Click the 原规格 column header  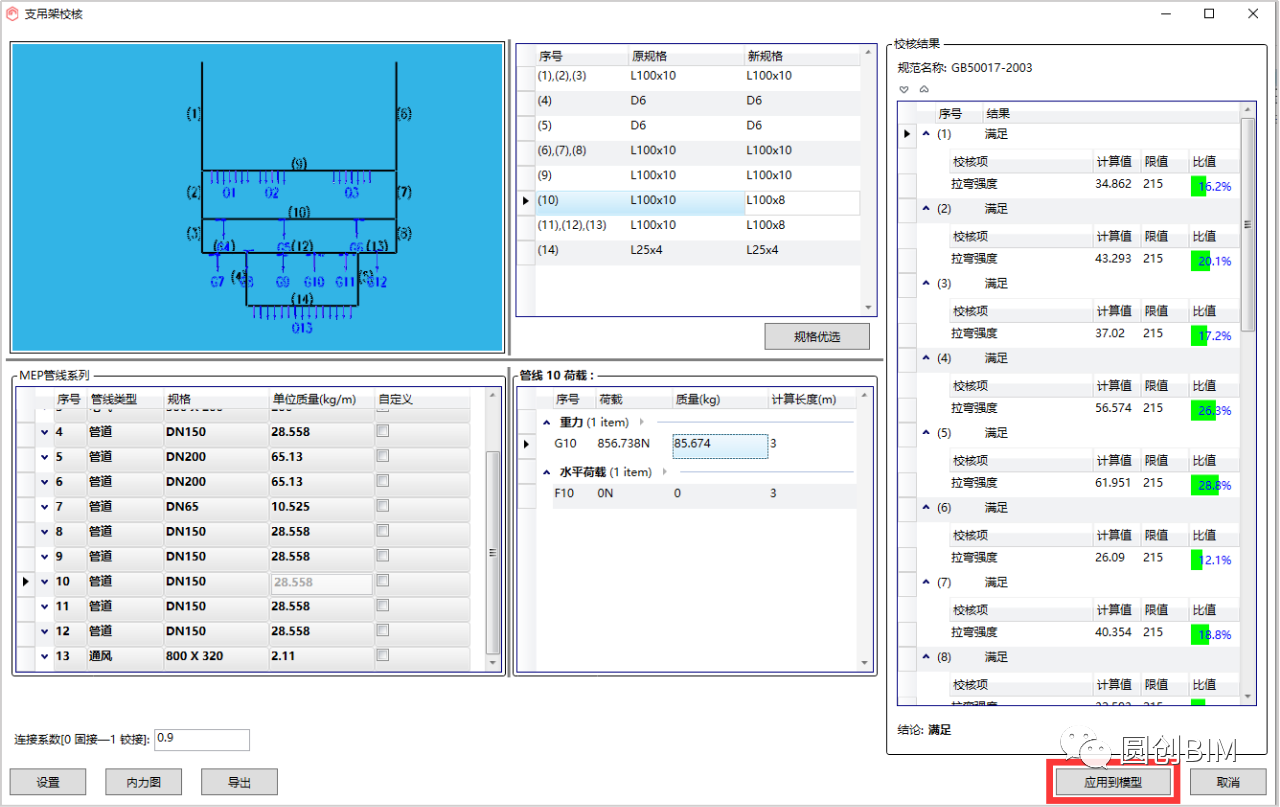684,56
